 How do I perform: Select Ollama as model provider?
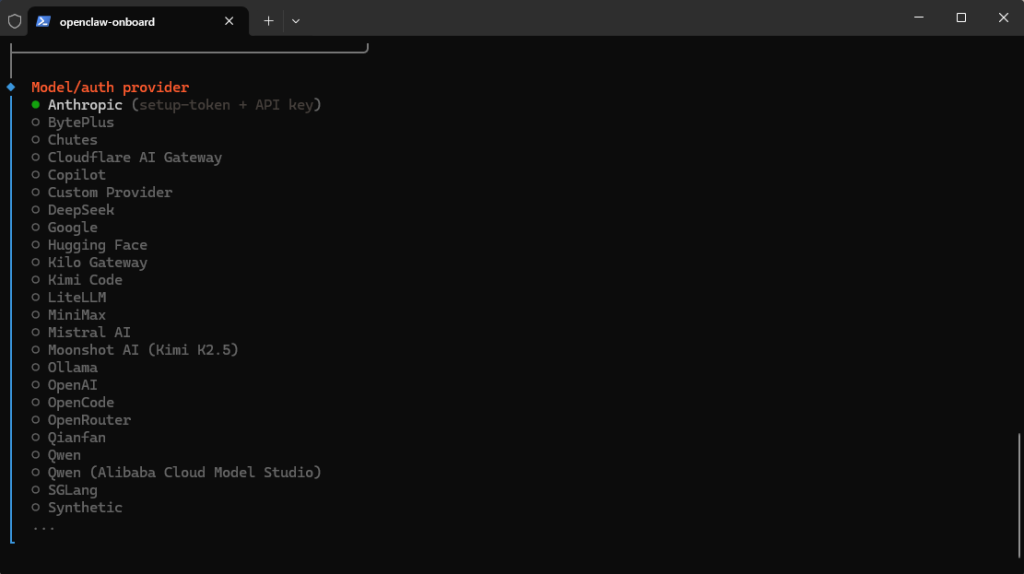pos(72,368)
